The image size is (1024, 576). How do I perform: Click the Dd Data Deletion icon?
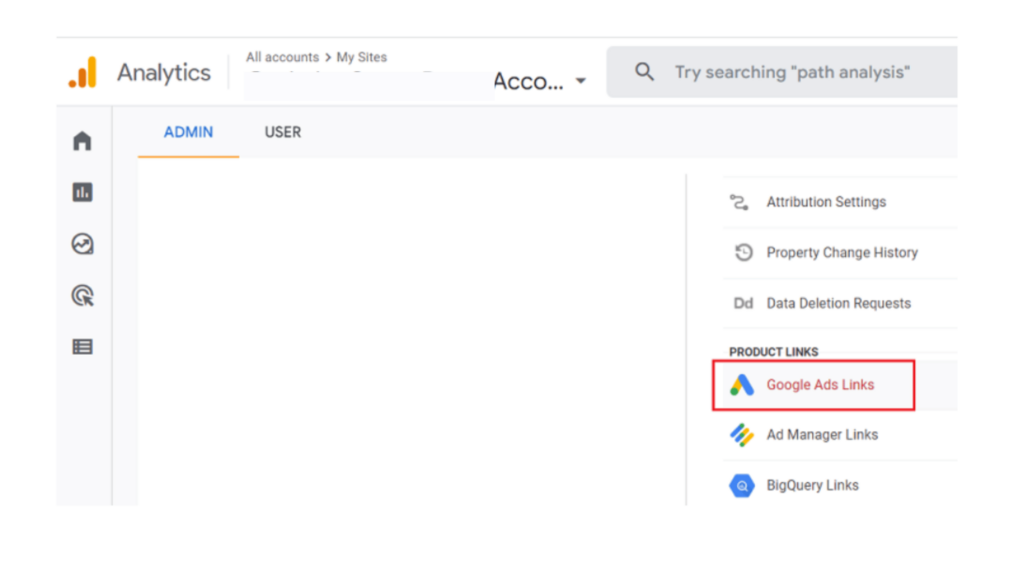point(743,303)
